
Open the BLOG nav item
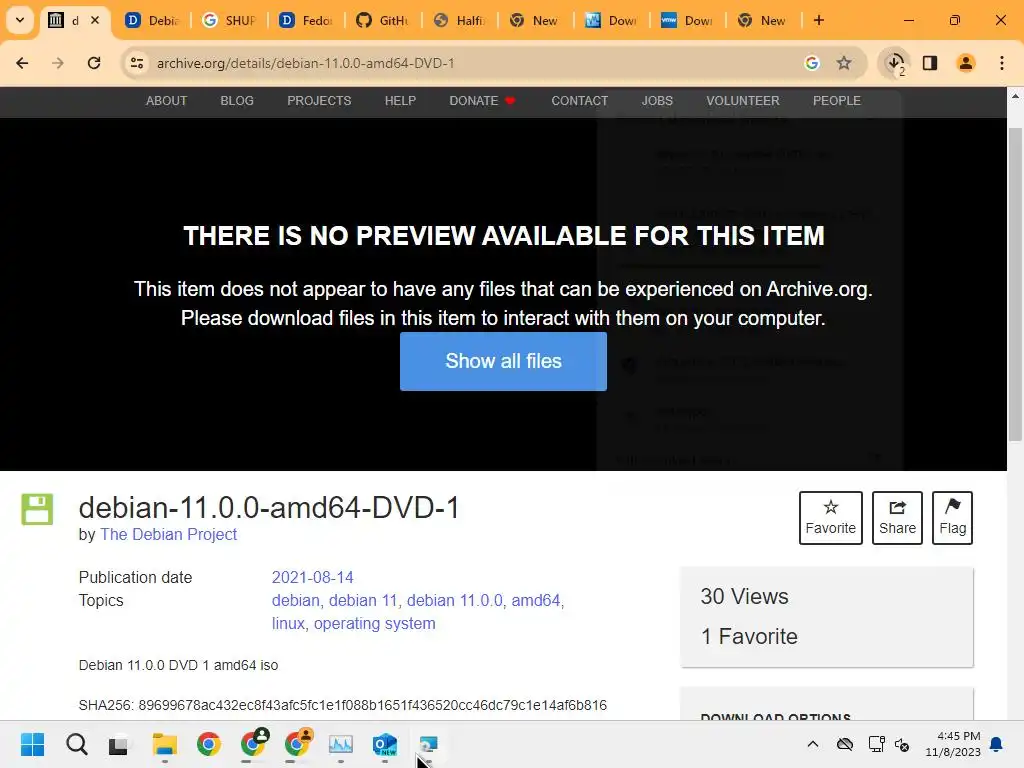point(237,101)
